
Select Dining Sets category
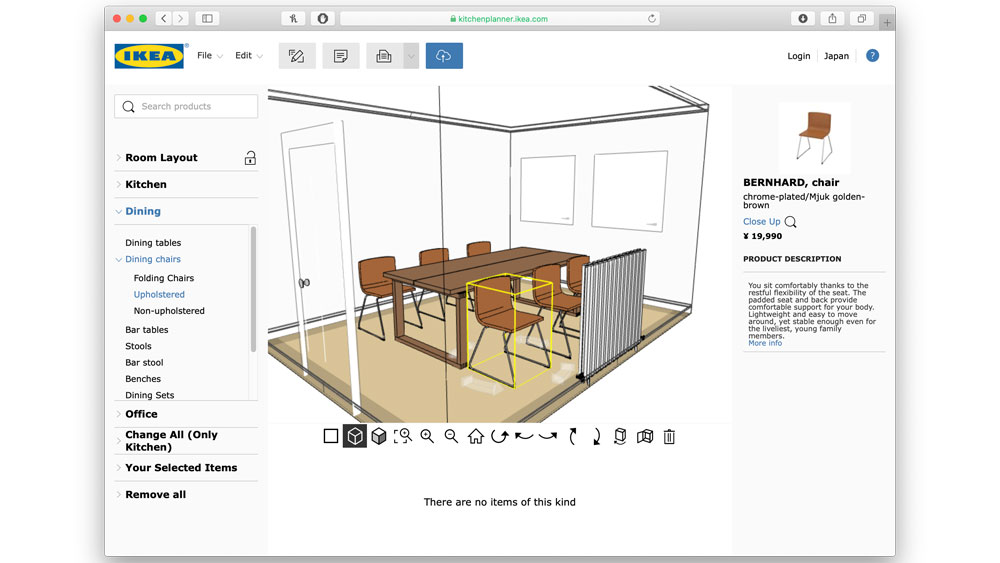149,395
